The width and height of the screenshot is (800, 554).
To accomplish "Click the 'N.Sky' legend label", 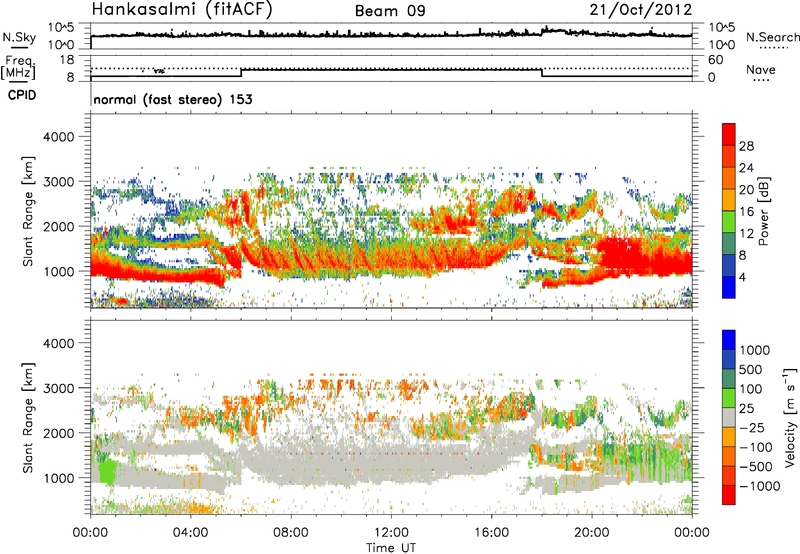I will 19,37.
